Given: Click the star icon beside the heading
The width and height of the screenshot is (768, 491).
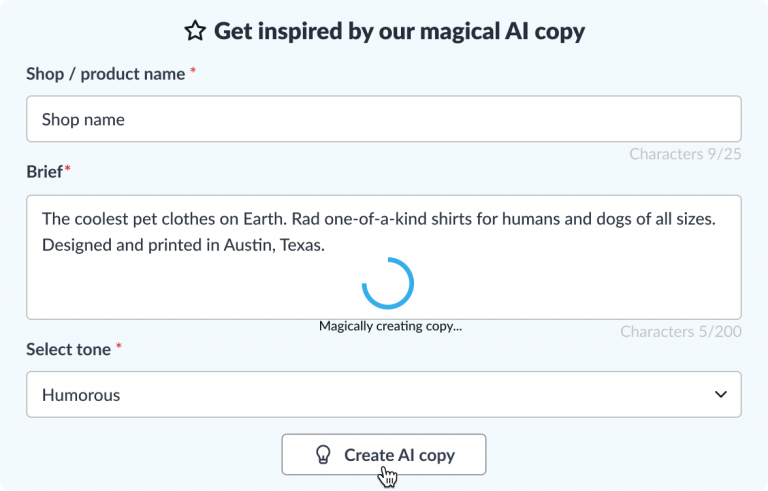Looking at the screenshot, I should click(x=195, y=31).
